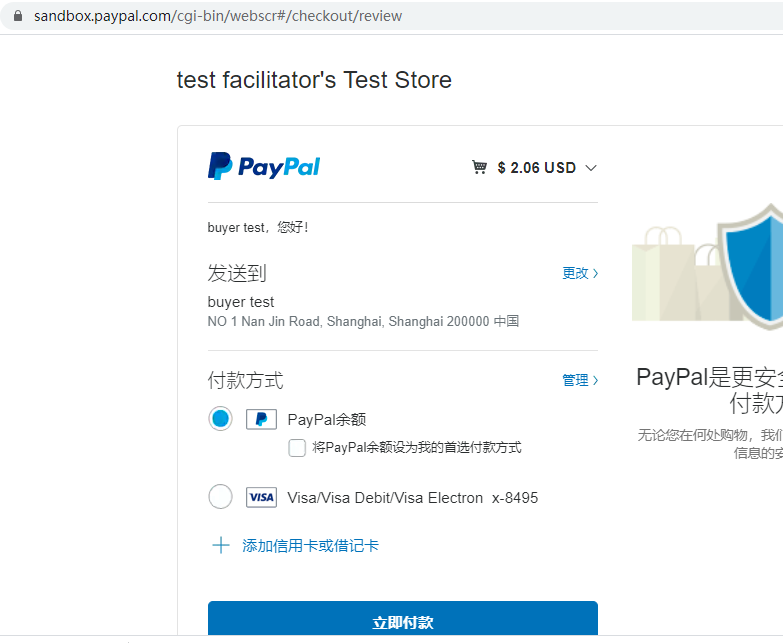This screenshot has height=643, width=783.
Task: Click the PayPal balance logo icon
Action: point(261,419)
